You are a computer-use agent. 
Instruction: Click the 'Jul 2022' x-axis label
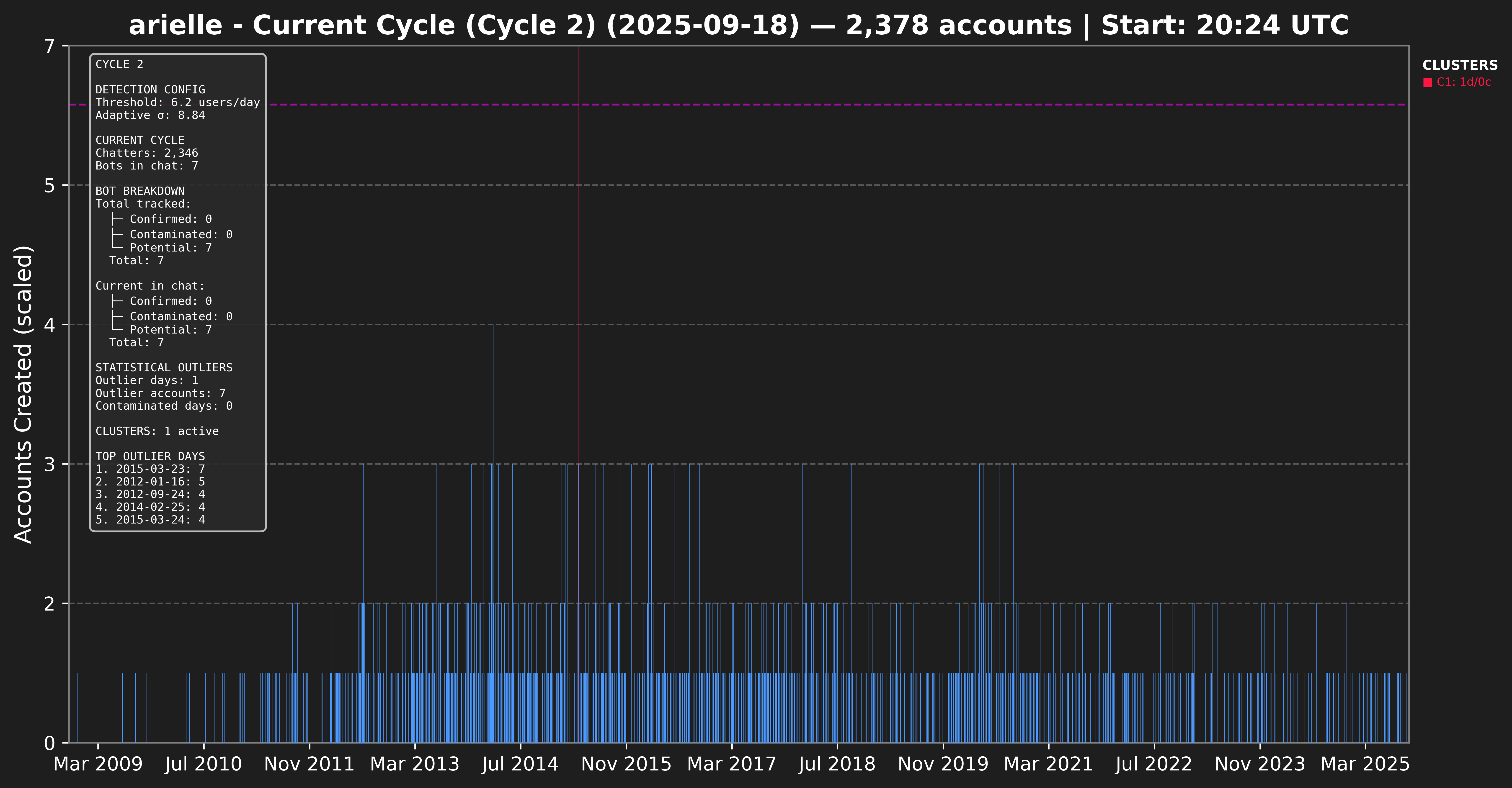(x=1154, y=764)
